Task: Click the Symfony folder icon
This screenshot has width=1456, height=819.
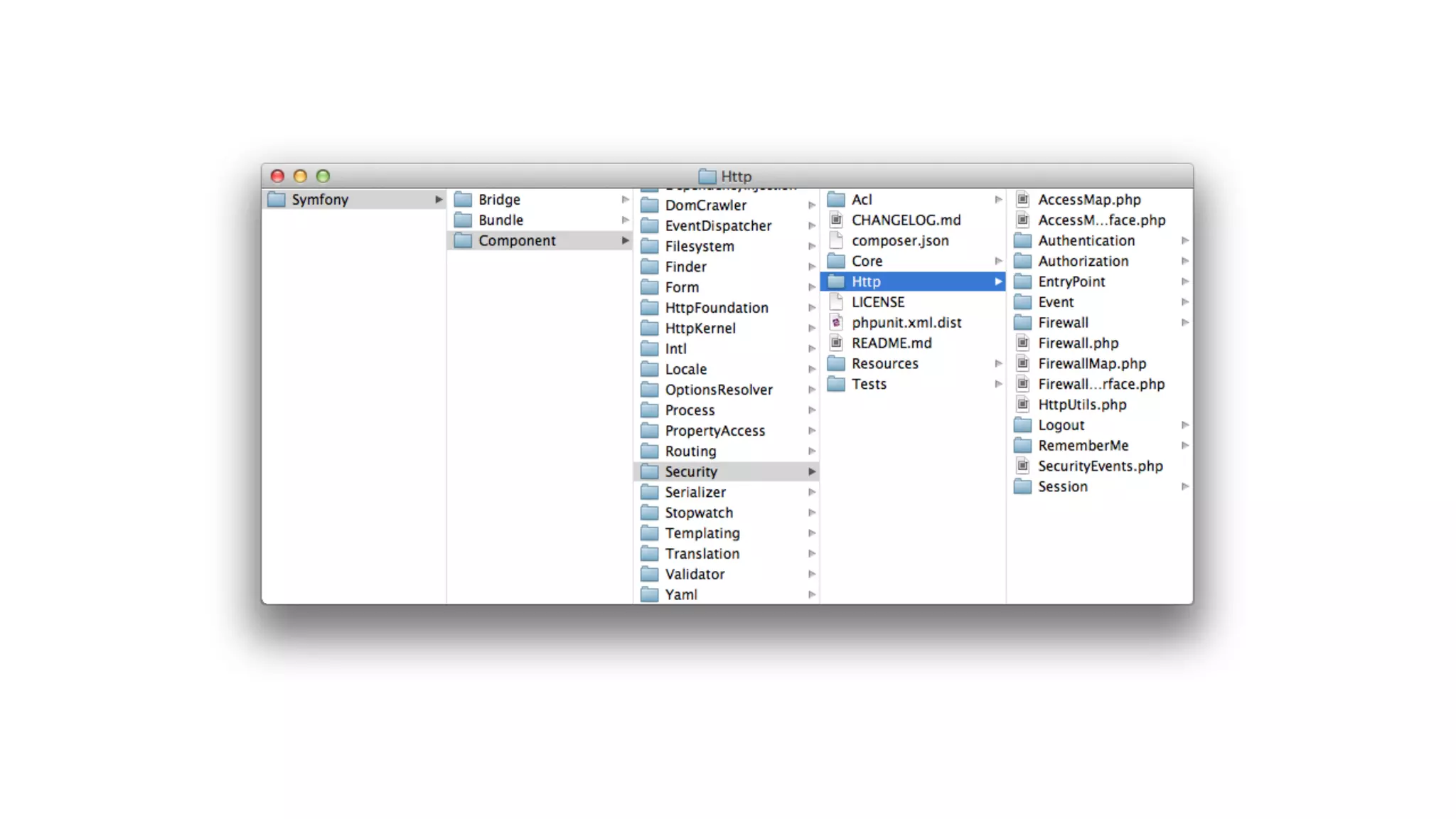Action: coord(277,200)
